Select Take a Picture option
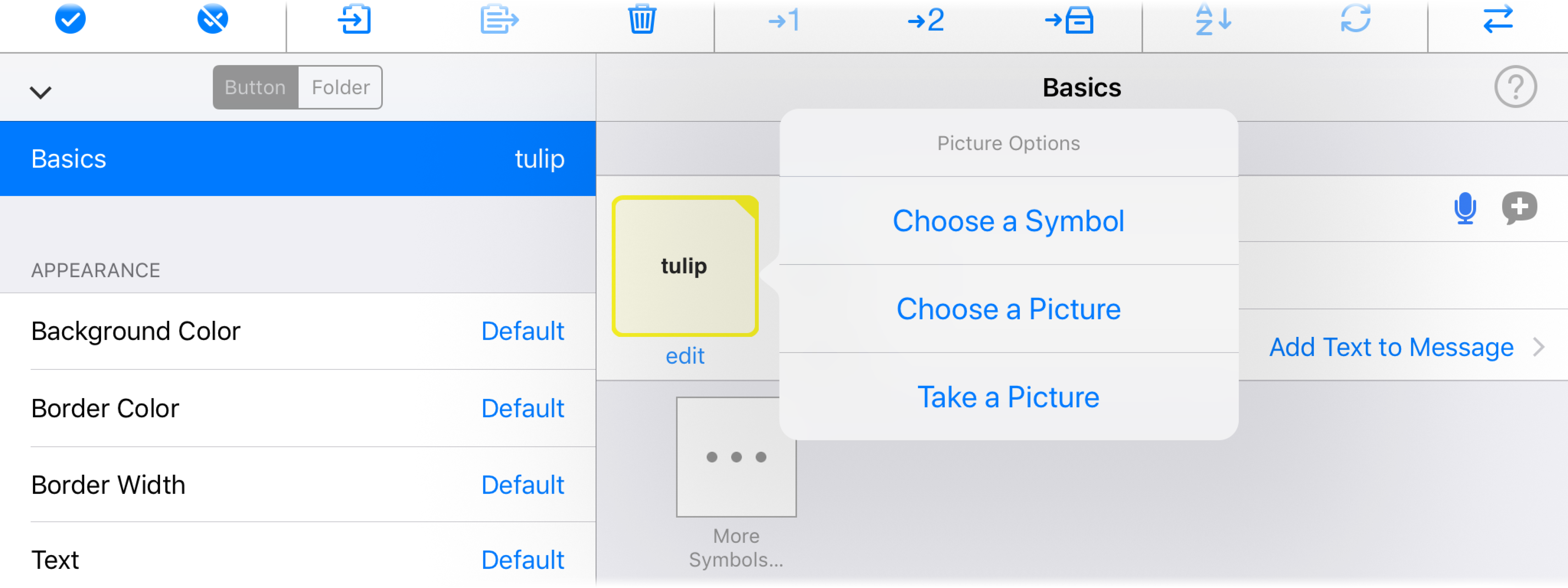The width and height of the screenshot is (1568, 588). pyautogui.click(x=1008, y=396)
